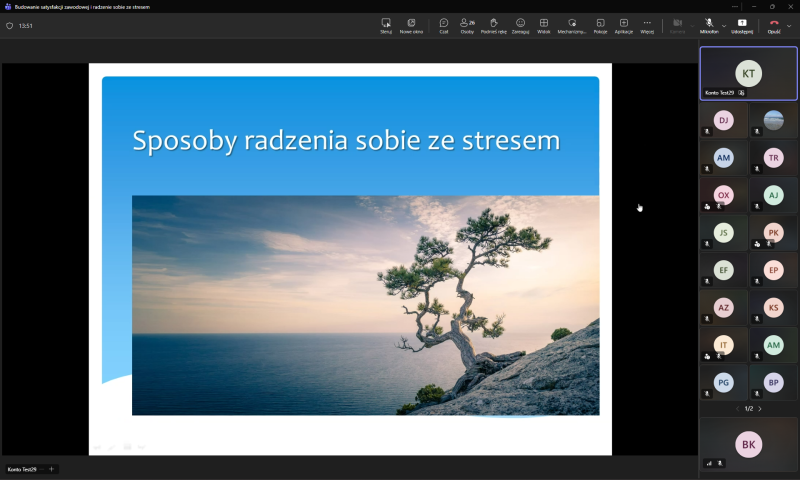Viewport: 800px width, 480px height.
Task: Toggle the Kamera on or off
Action: [x=677, y=25]
